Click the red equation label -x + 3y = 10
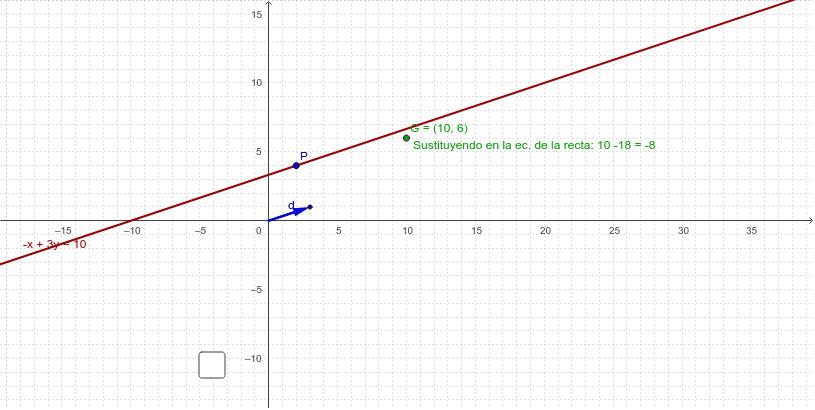Screen dimensions: 815x410 coord(55,244)
